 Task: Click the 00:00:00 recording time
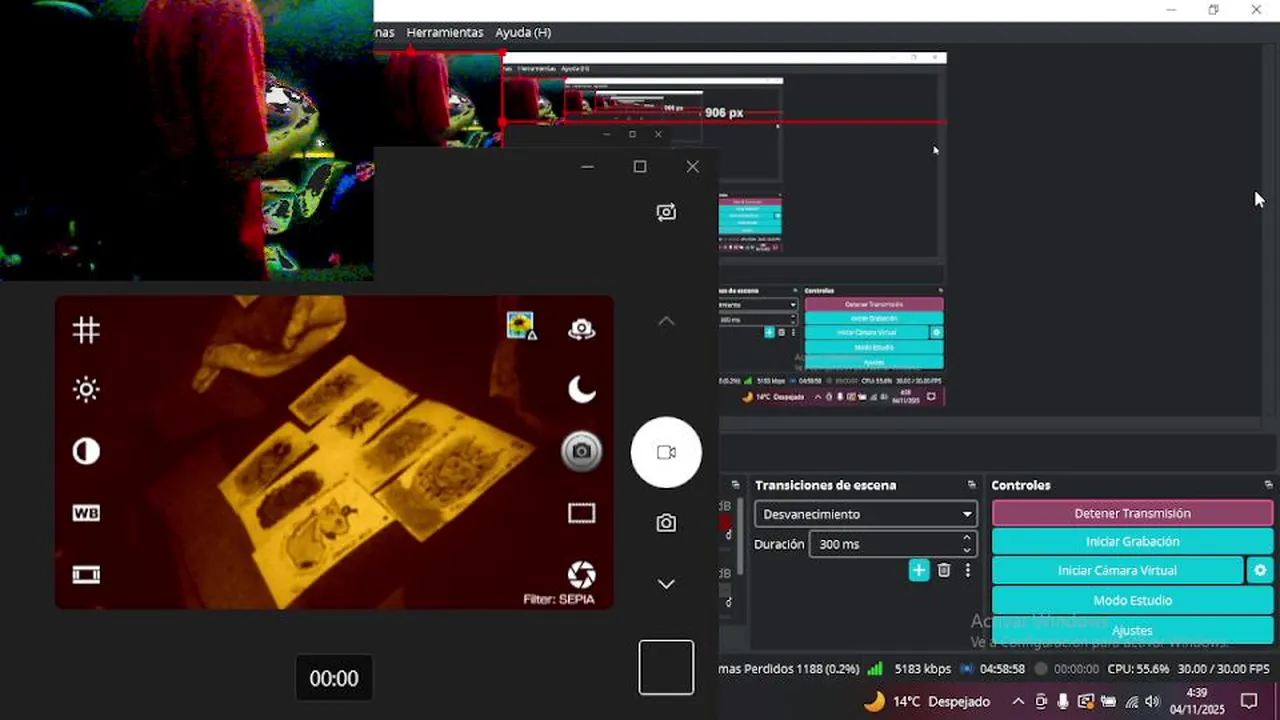[x=1076, y=669]
